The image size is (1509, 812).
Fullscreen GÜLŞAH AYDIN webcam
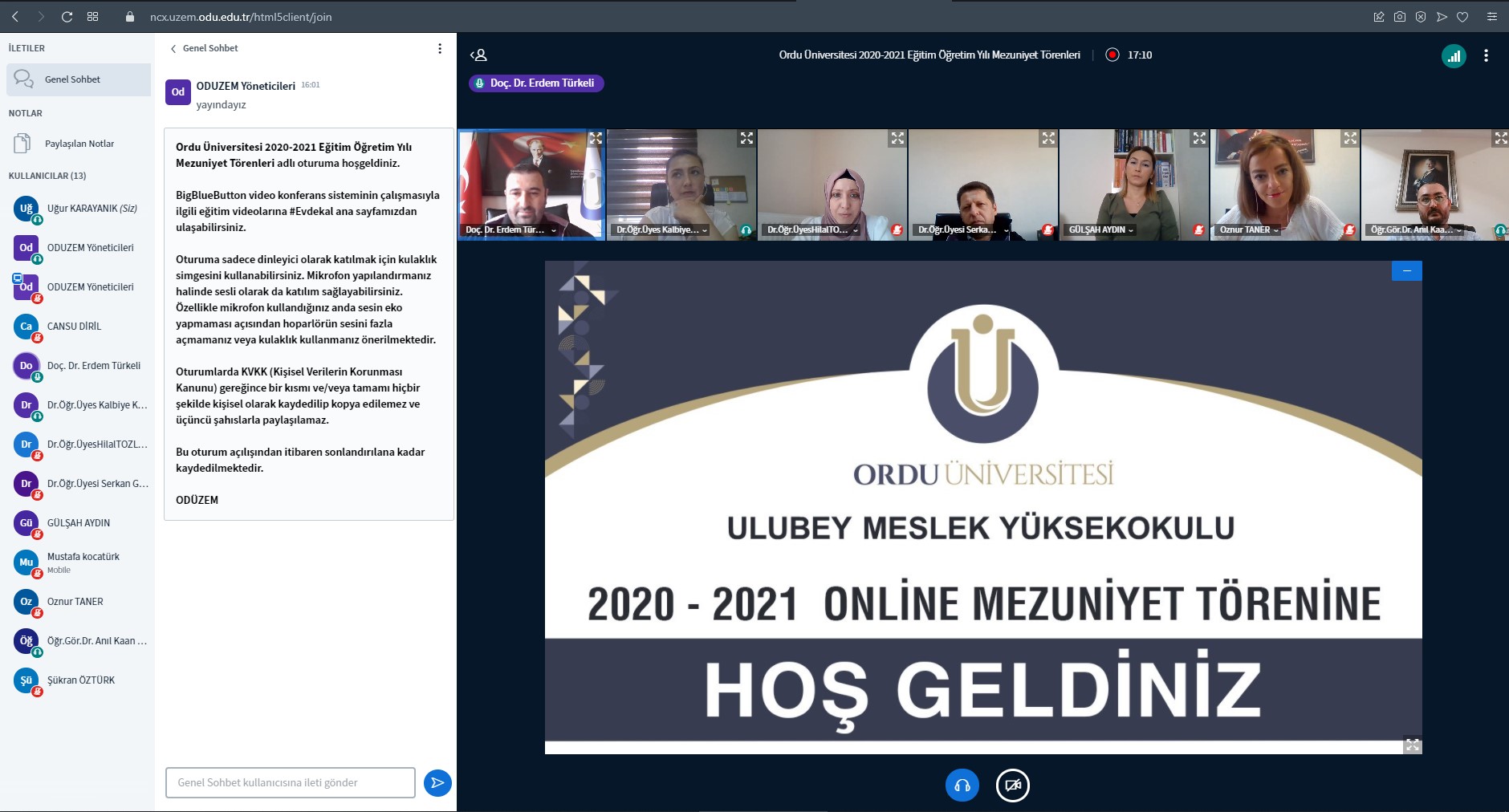(x=1199, y=139)
